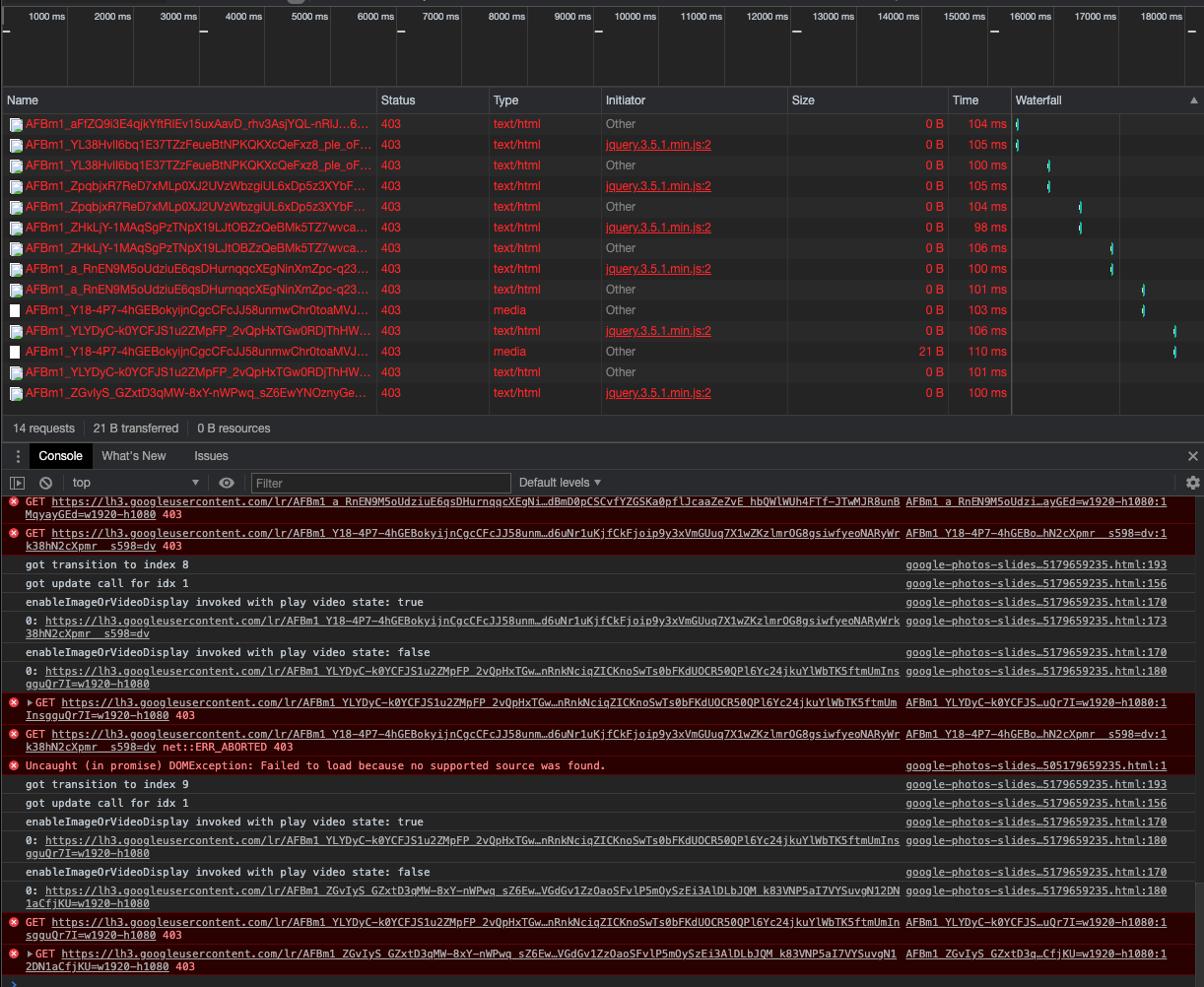Viewport: 1204px width, 987px height.
Task: Click red error icon beside the DOMException message
Action: point(14,765)
